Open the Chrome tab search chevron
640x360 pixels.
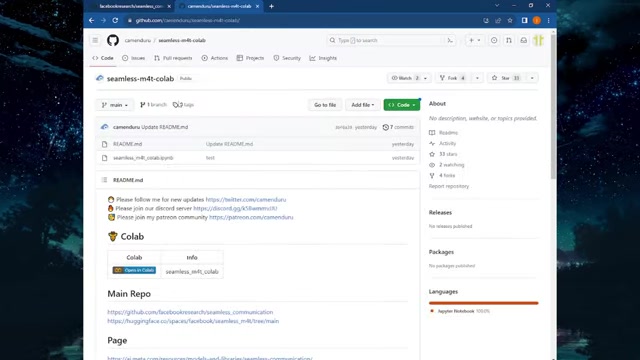point(497,6)
